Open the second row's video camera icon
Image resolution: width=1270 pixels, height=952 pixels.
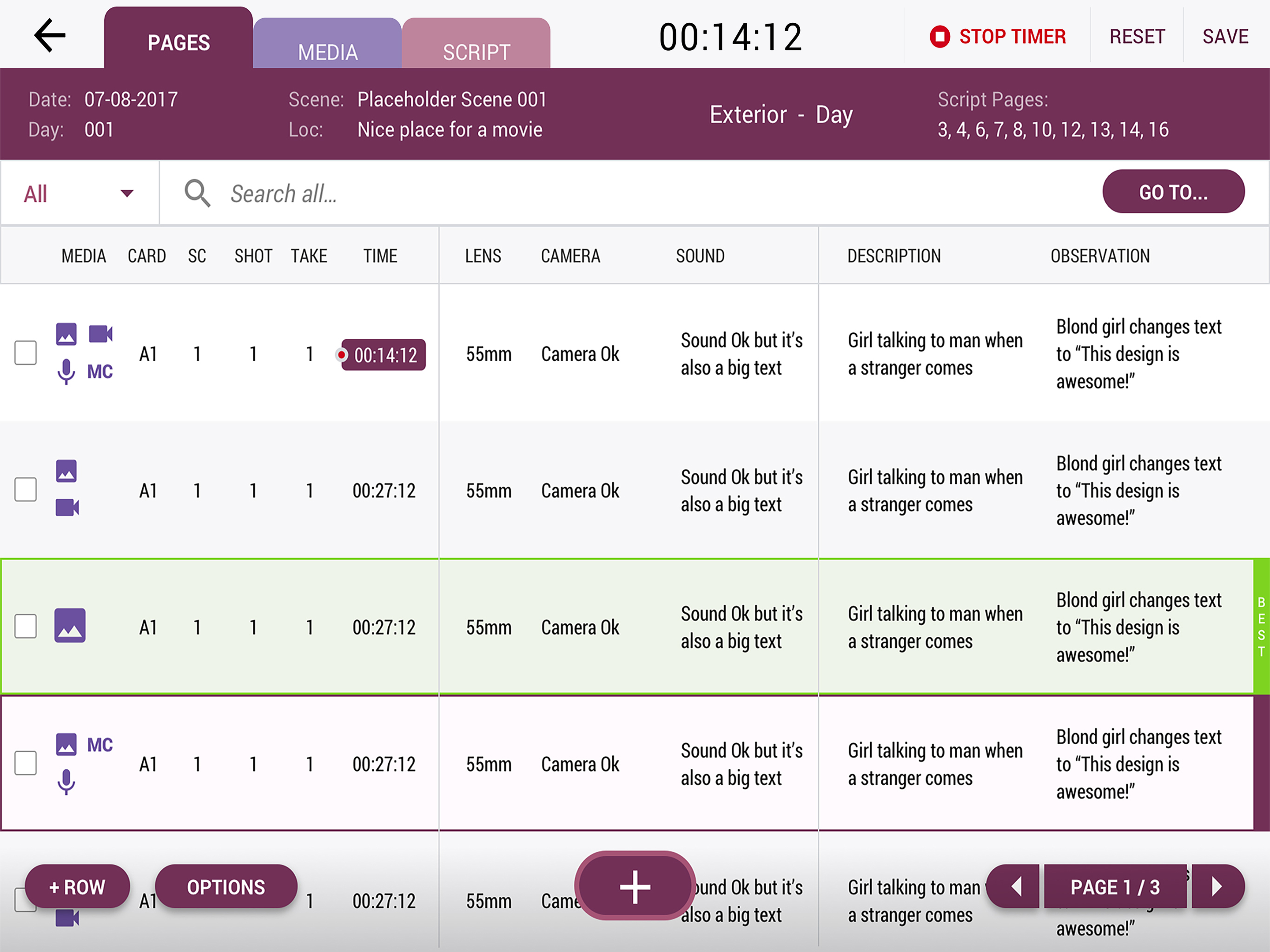(67, 508)
